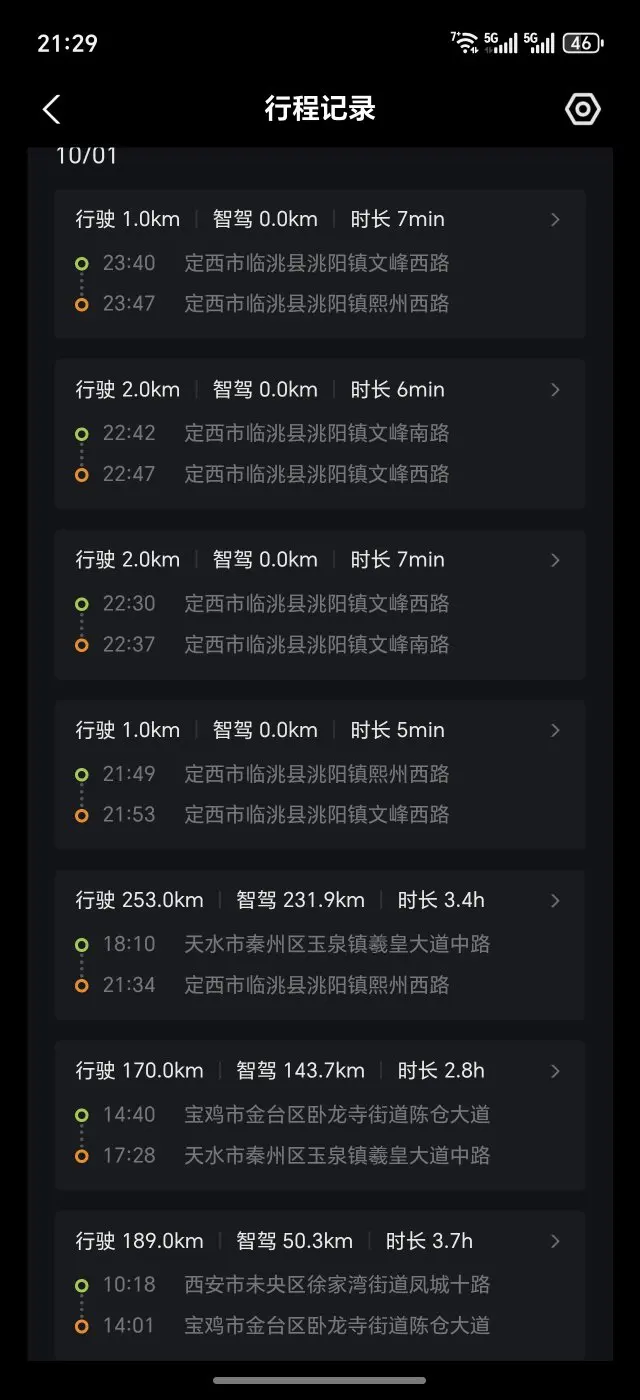The height and width of the screenshot is (1400, 640).
Task: Tap the Wi-Fi status icon
Action: (464, 42)
